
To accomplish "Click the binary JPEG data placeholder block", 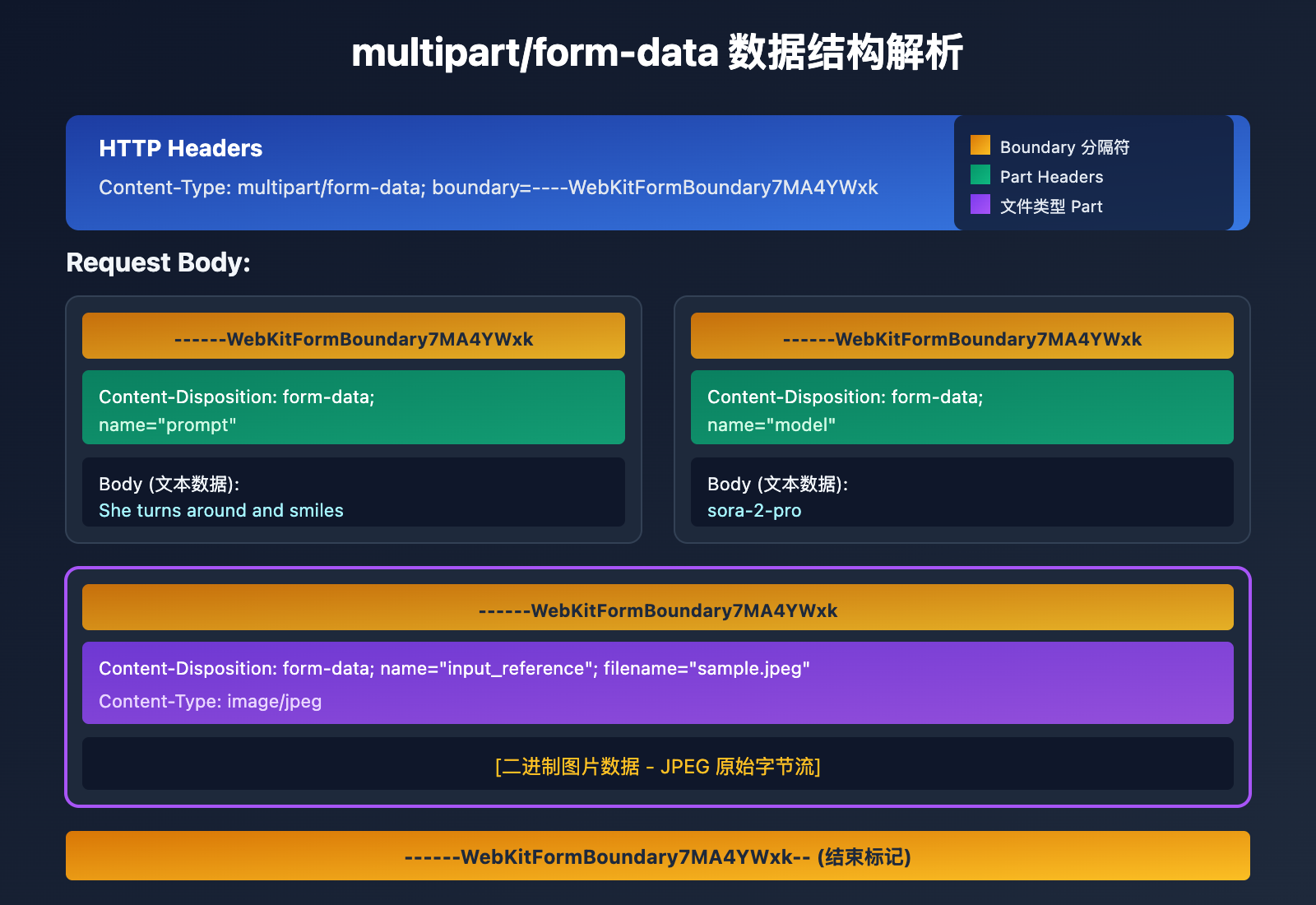I will (657, 764).
